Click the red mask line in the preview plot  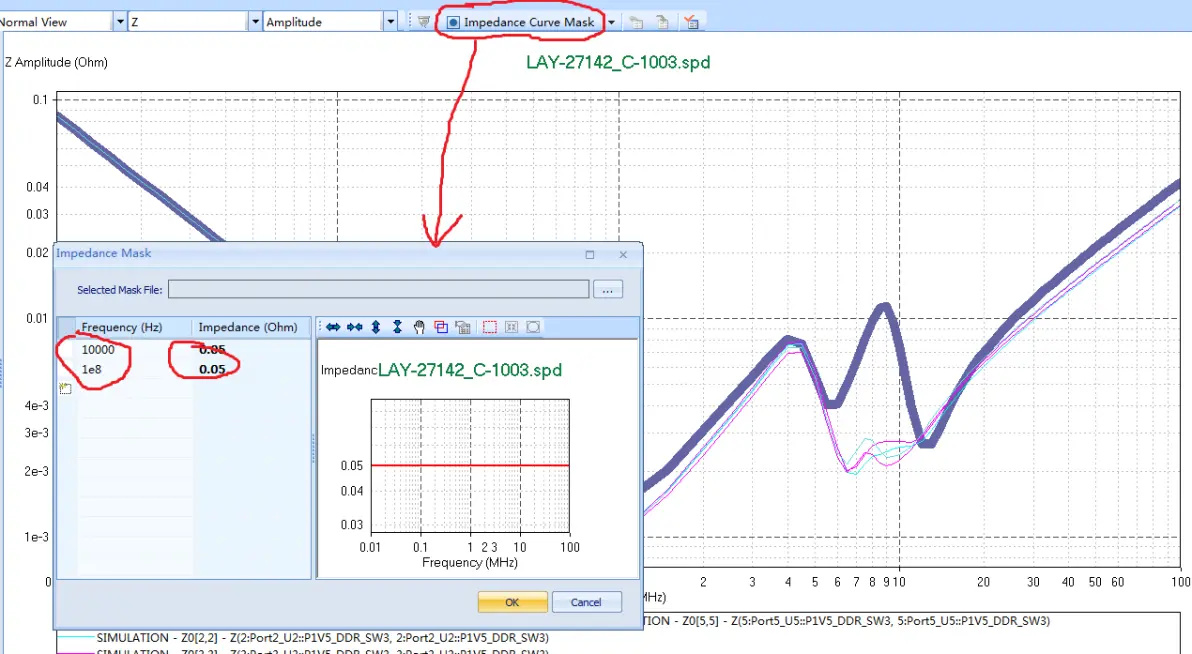tap(470, 465)
